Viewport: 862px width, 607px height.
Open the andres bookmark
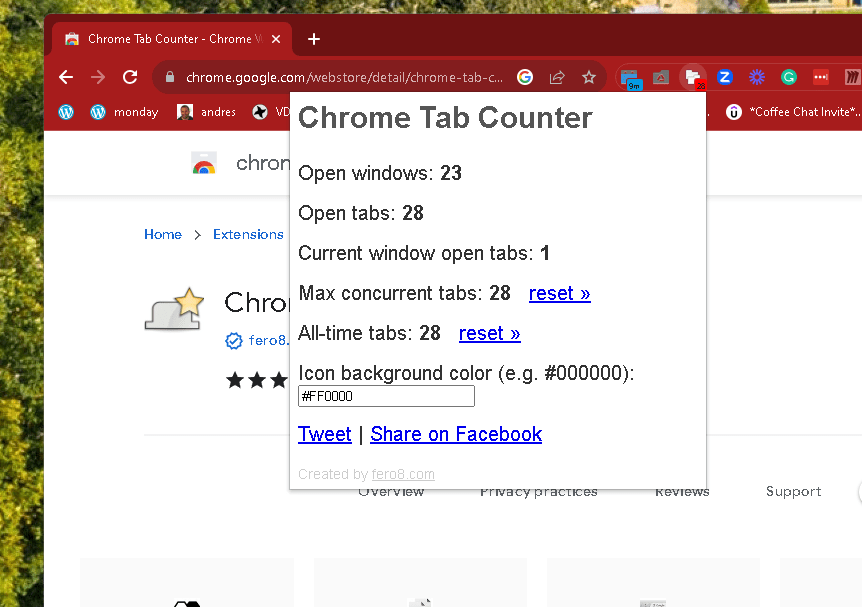[206, 112]
